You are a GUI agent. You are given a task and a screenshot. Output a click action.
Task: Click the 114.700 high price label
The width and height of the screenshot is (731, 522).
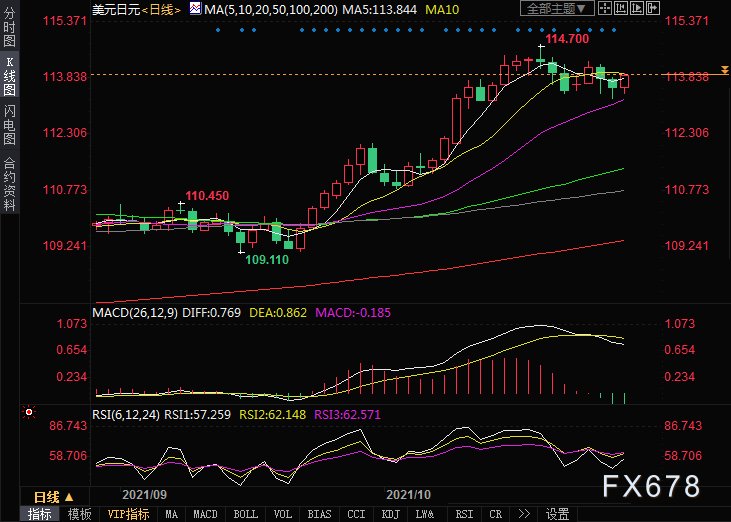(x=567, y=39)
